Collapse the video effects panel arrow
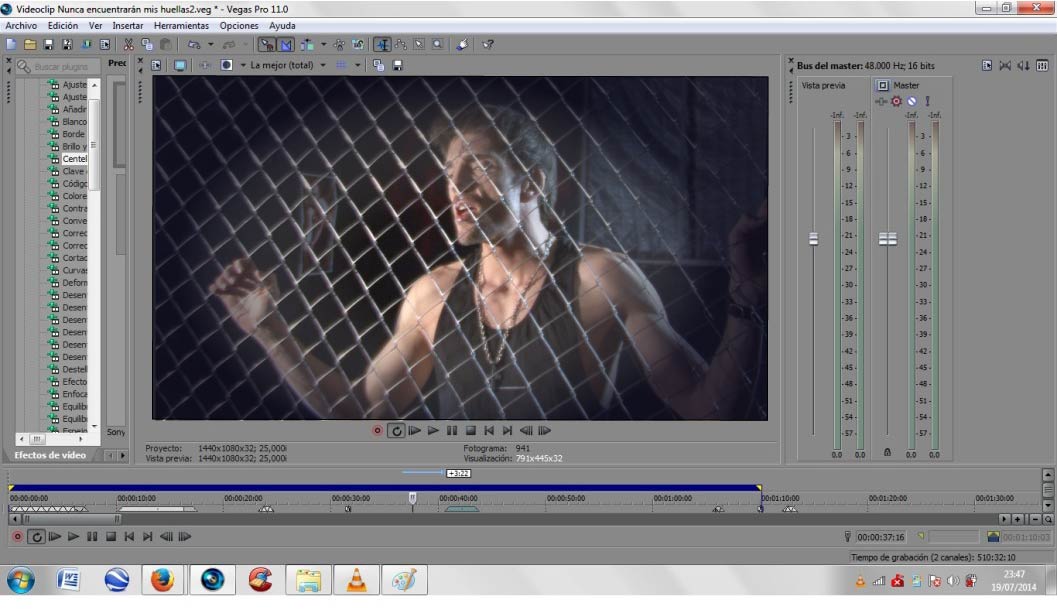The height and width of the screenshot is (609, 1058). [x=9, y=70]
